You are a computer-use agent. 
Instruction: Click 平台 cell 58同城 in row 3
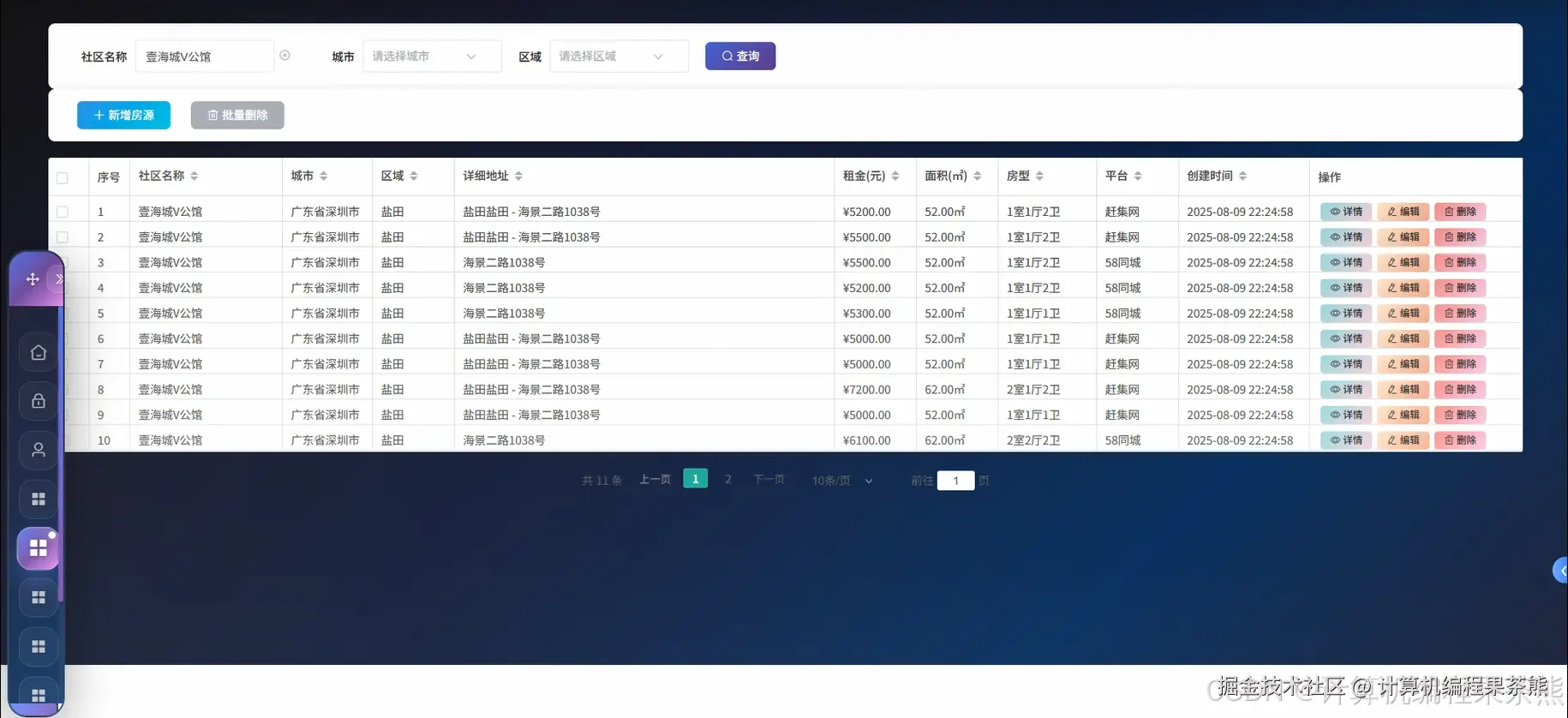(1122, 263)
